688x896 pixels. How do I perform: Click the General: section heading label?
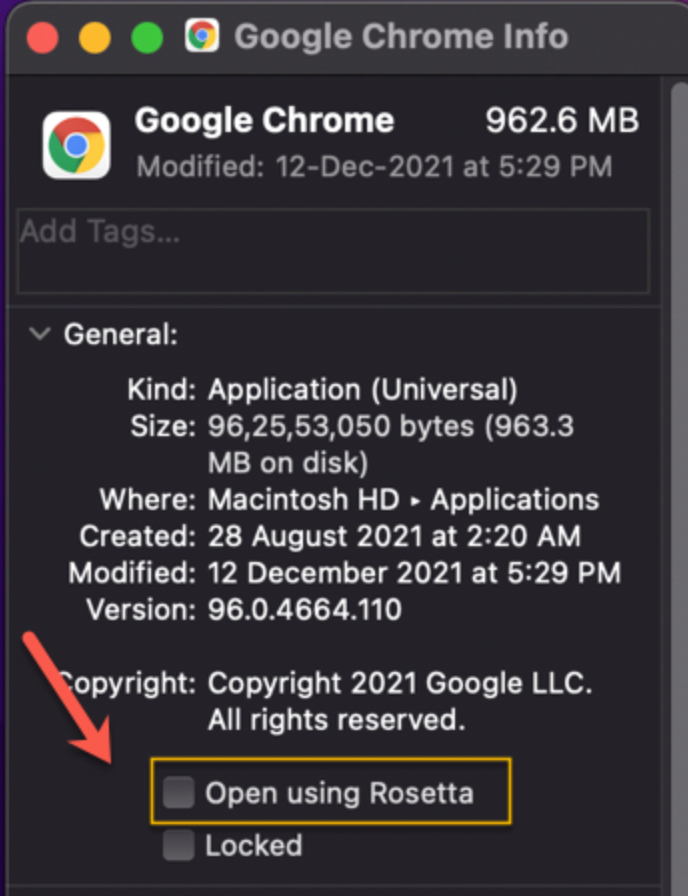click(120, 334)
